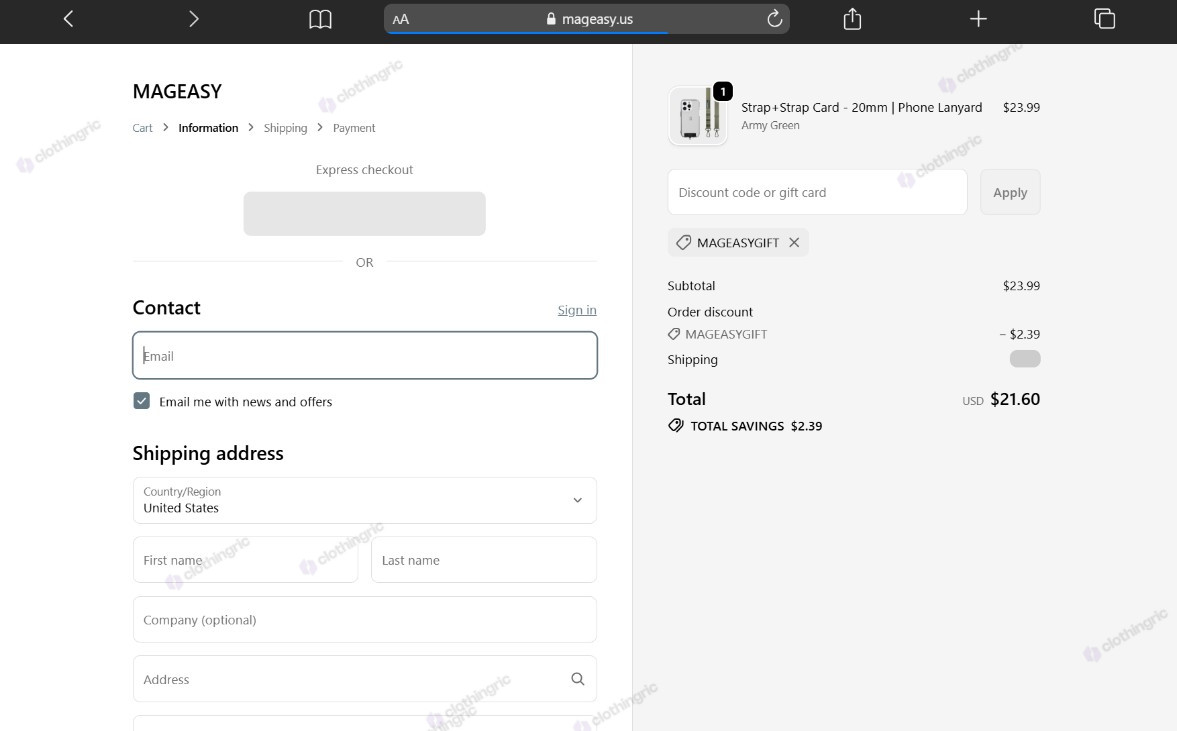
Task: Focus the Discount code or gift card field
Action: [x=817, y=192]
